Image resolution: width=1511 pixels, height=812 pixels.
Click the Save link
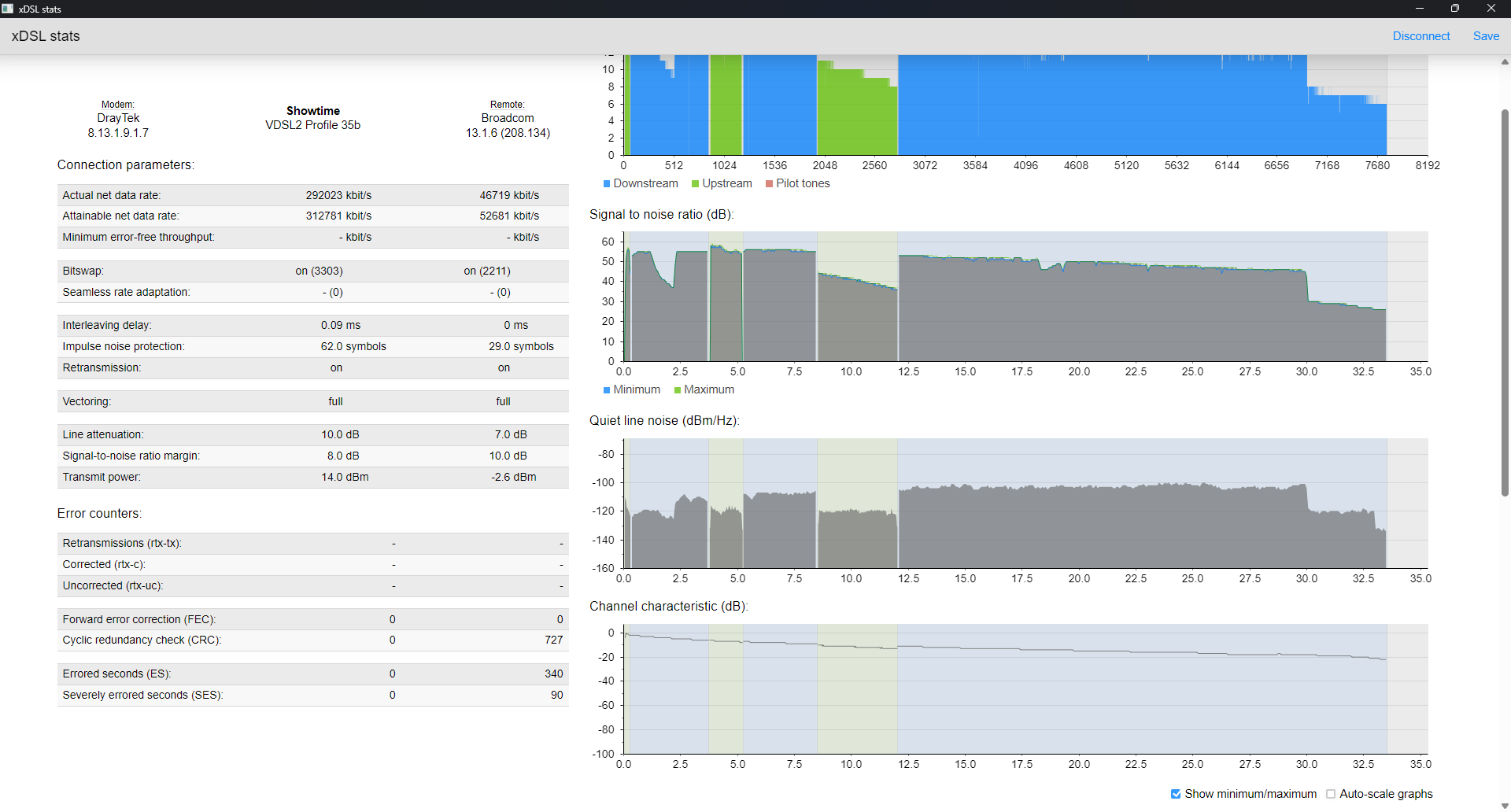1486,36
